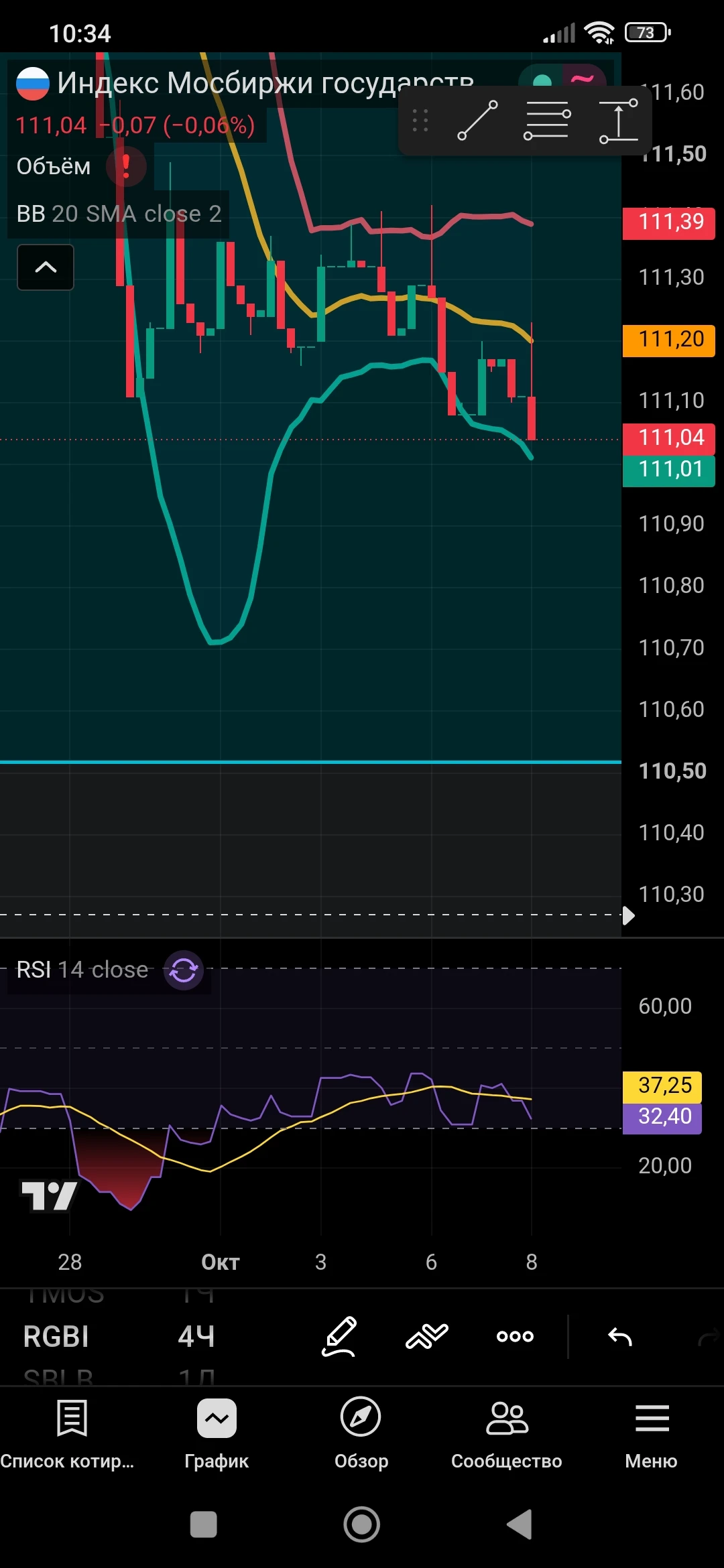Open the drawing pencil tool

pyautogui.click(x=339, y=1336)
